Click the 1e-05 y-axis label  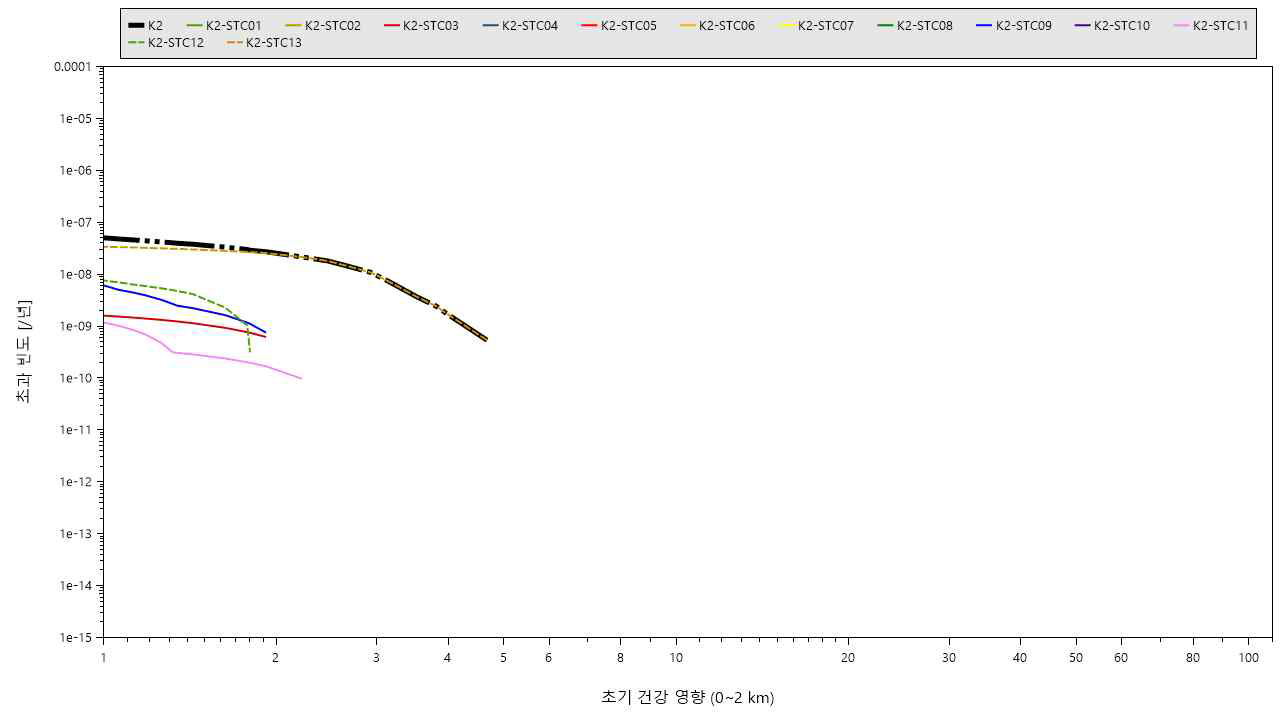click(x=75, y=118)
